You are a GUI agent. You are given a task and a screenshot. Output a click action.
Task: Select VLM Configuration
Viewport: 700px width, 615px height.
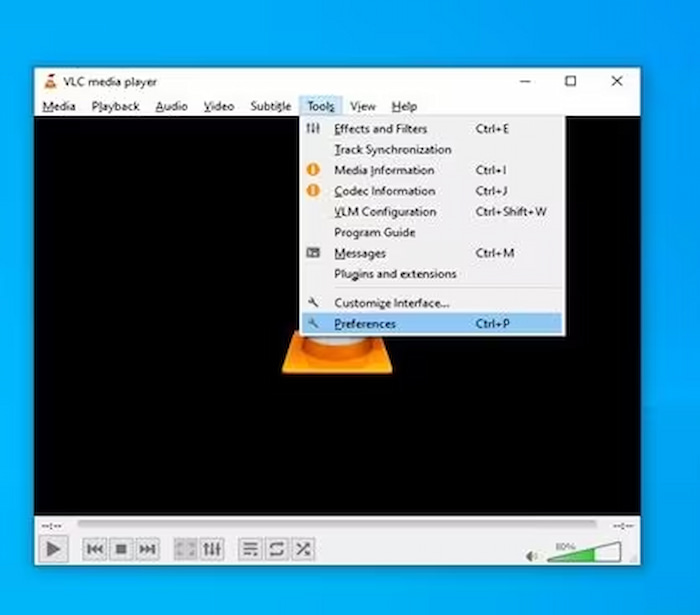coord(432,212)
